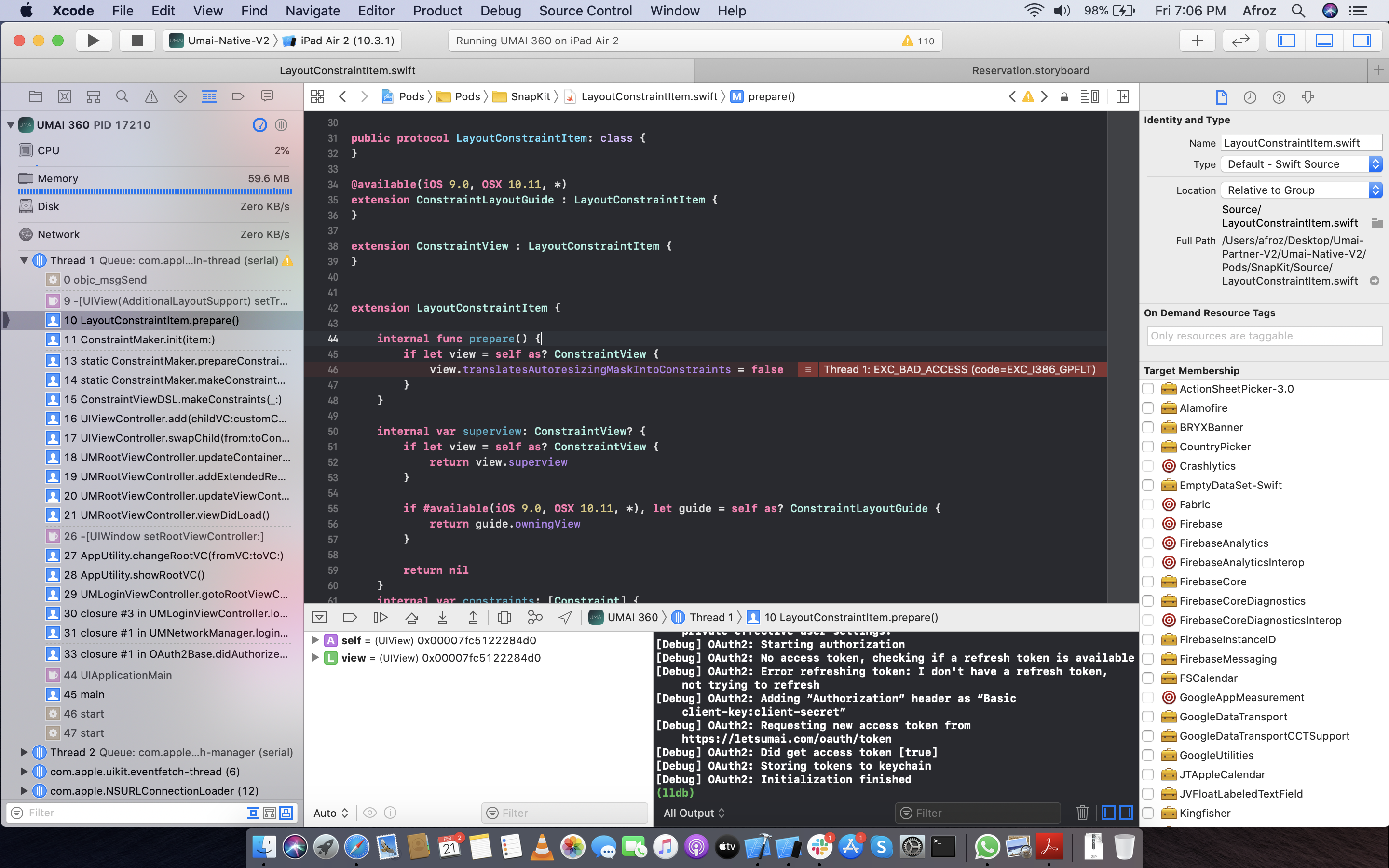The width and height of the screenshot is (1389, 868).
Task: Open the Find navigator magnifier icon
Action: click(x=122, y=96)
